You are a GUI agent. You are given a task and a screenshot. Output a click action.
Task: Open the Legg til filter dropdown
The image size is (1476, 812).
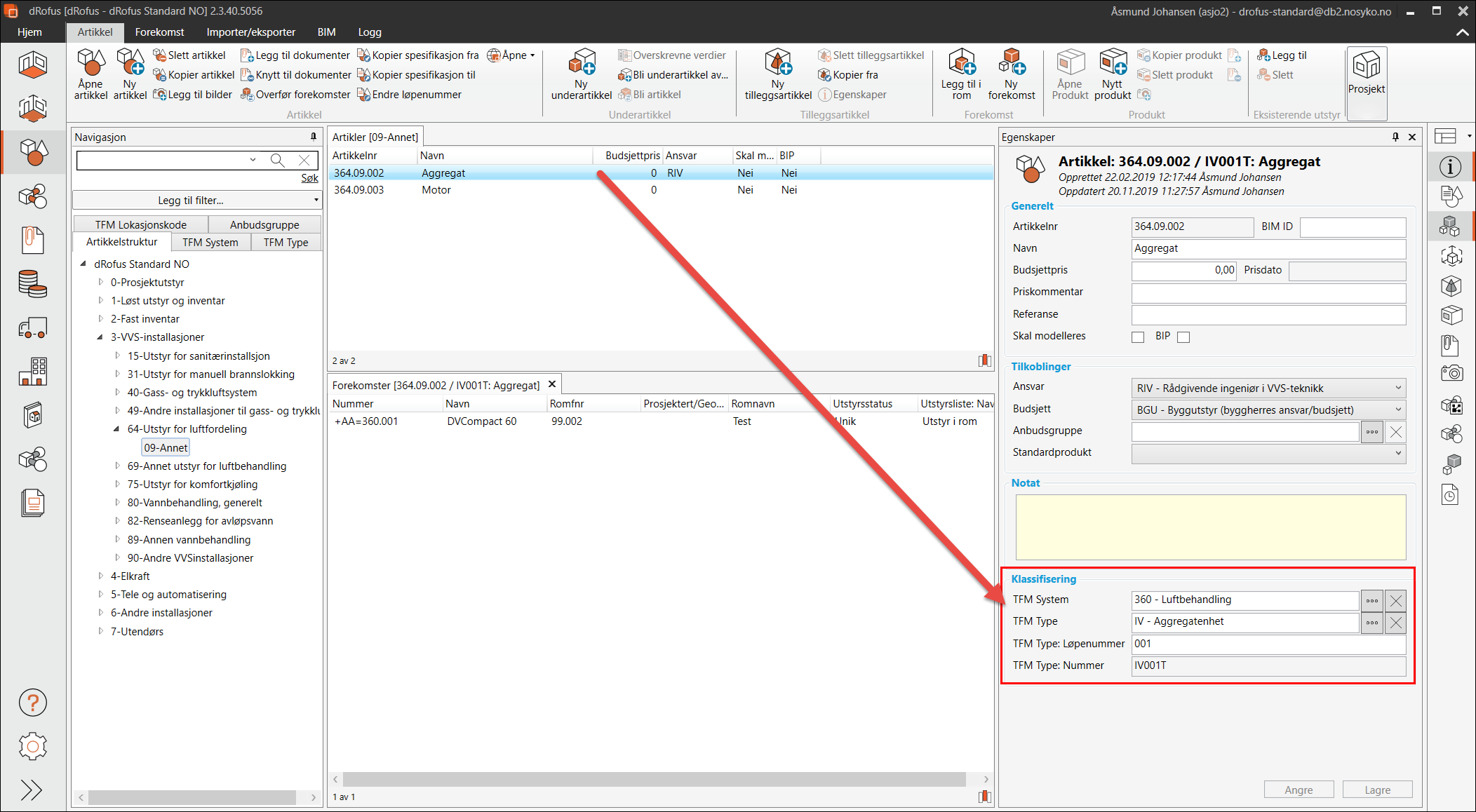196,200
